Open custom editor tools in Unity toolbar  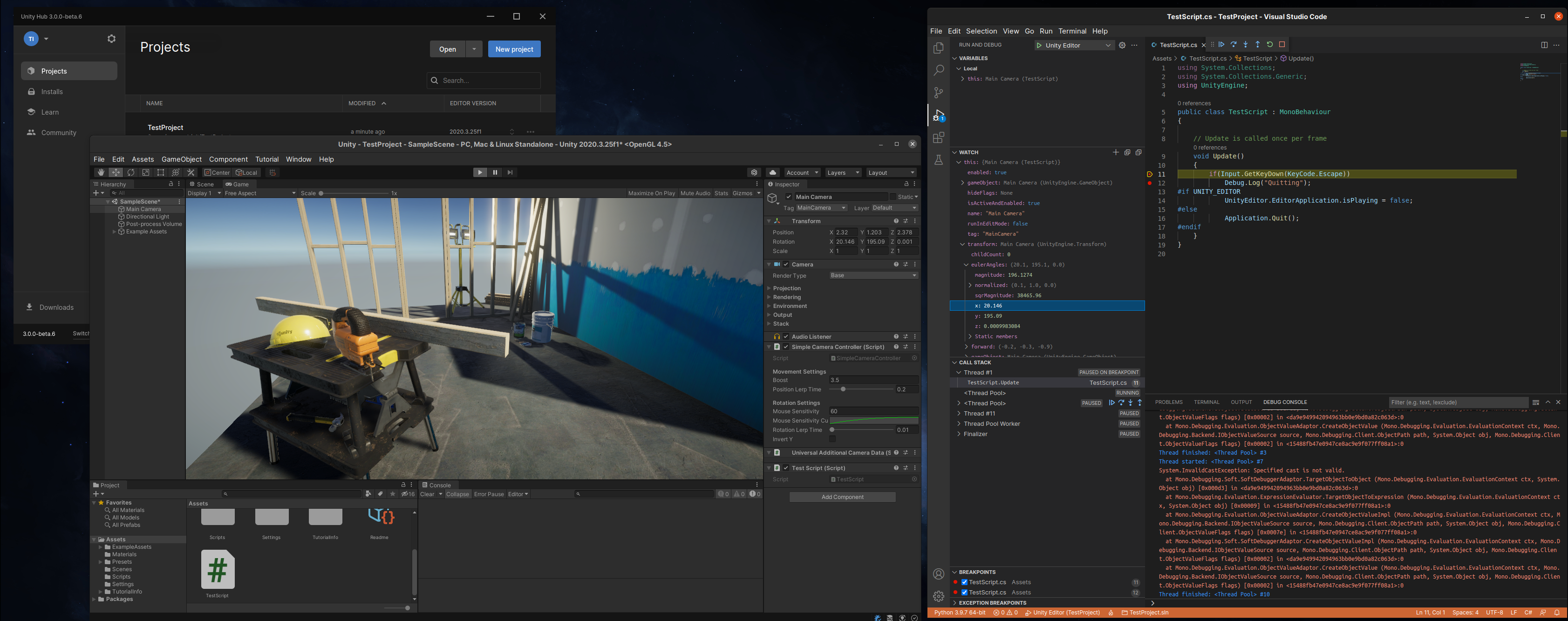(x=191, y=172)
